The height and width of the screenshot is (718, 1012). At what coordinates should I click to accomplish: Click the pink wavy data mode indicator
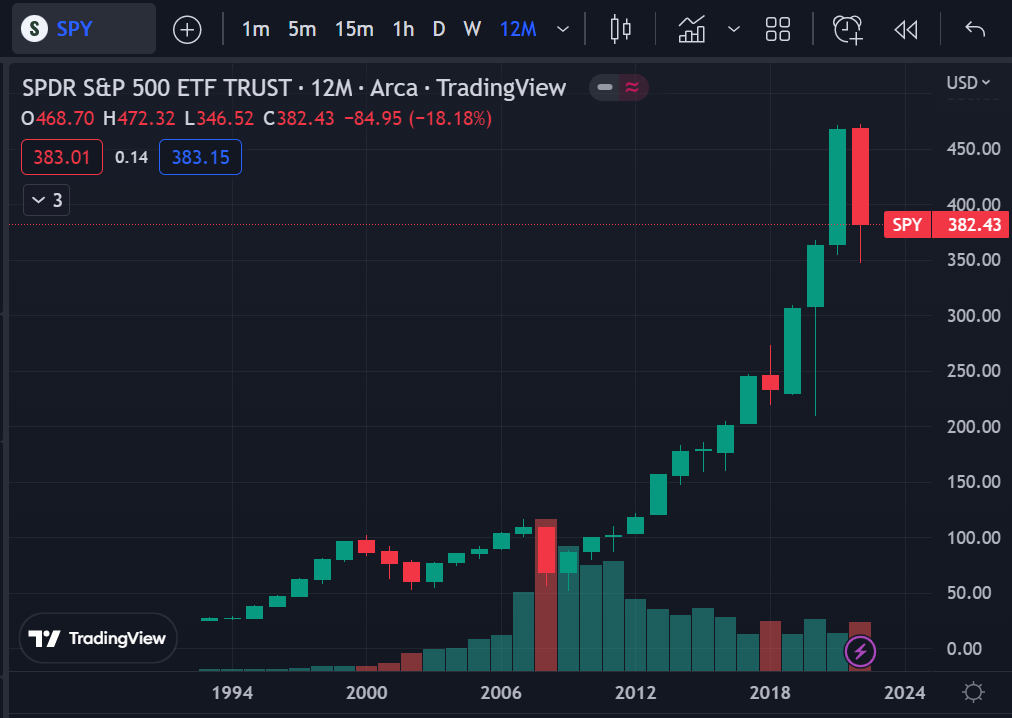[633, 87]
